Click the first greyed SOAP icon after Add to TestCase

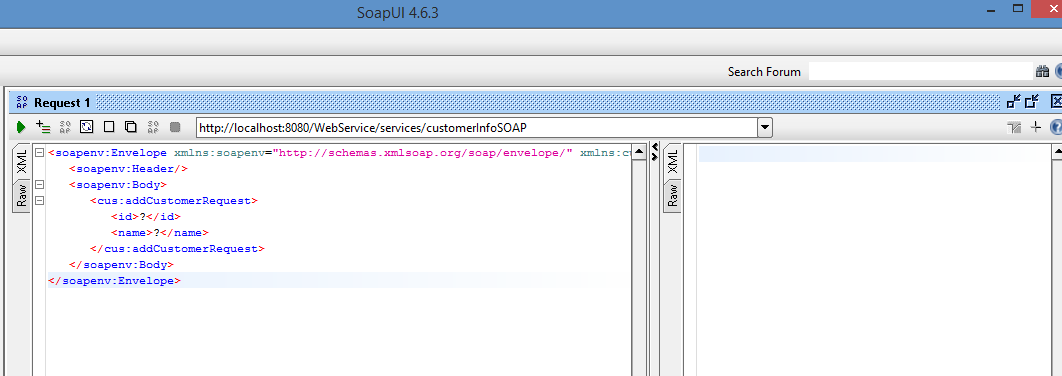tap(65, 127)
